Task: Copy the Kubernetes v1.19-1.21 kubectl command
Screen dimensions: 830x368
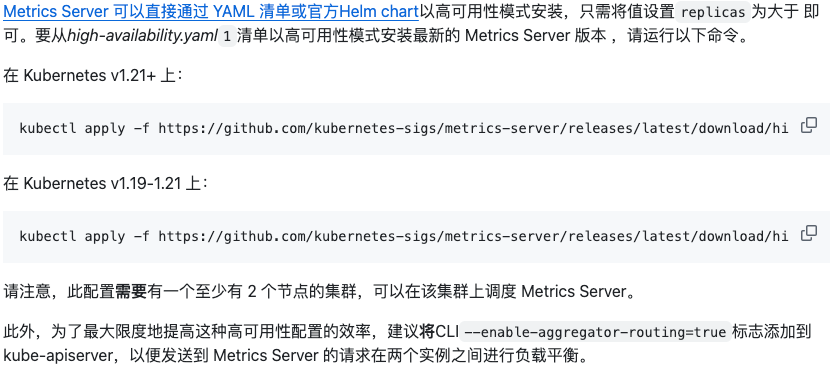Action: pyautogui.click(x=808, y=233)
